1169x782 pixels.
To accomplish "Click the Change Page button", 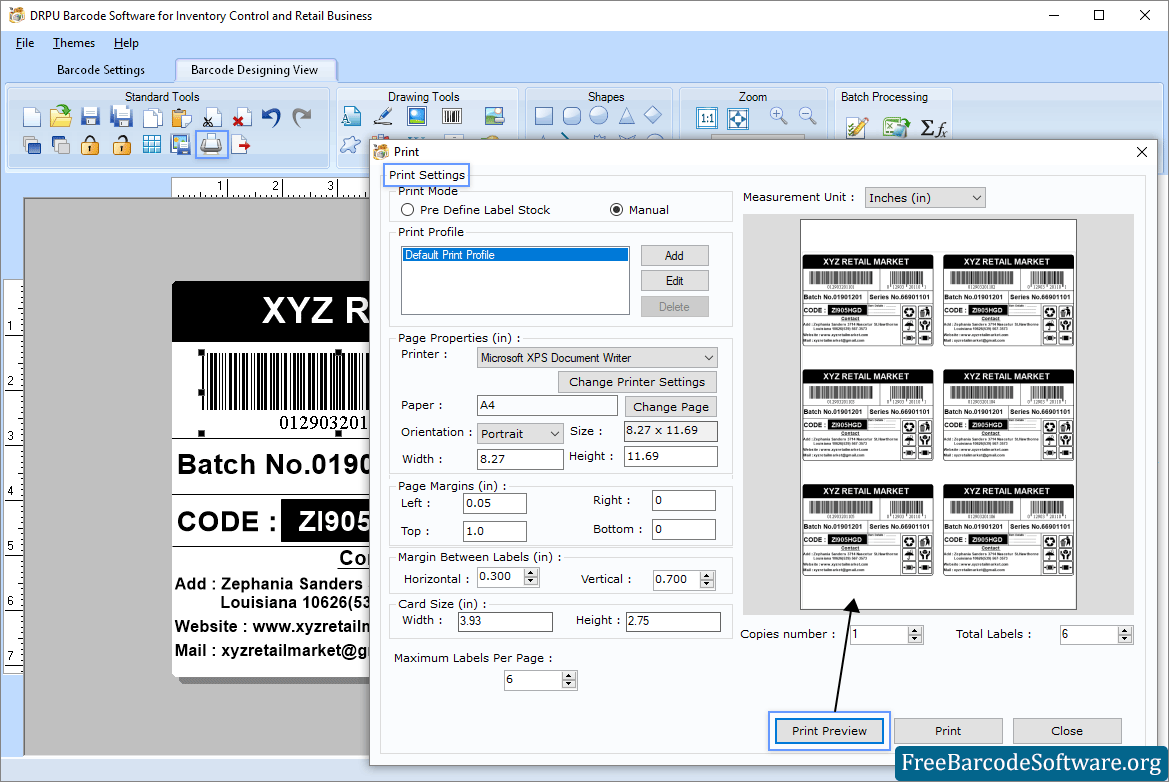I will pyautogui.click(x=671, y=407).
